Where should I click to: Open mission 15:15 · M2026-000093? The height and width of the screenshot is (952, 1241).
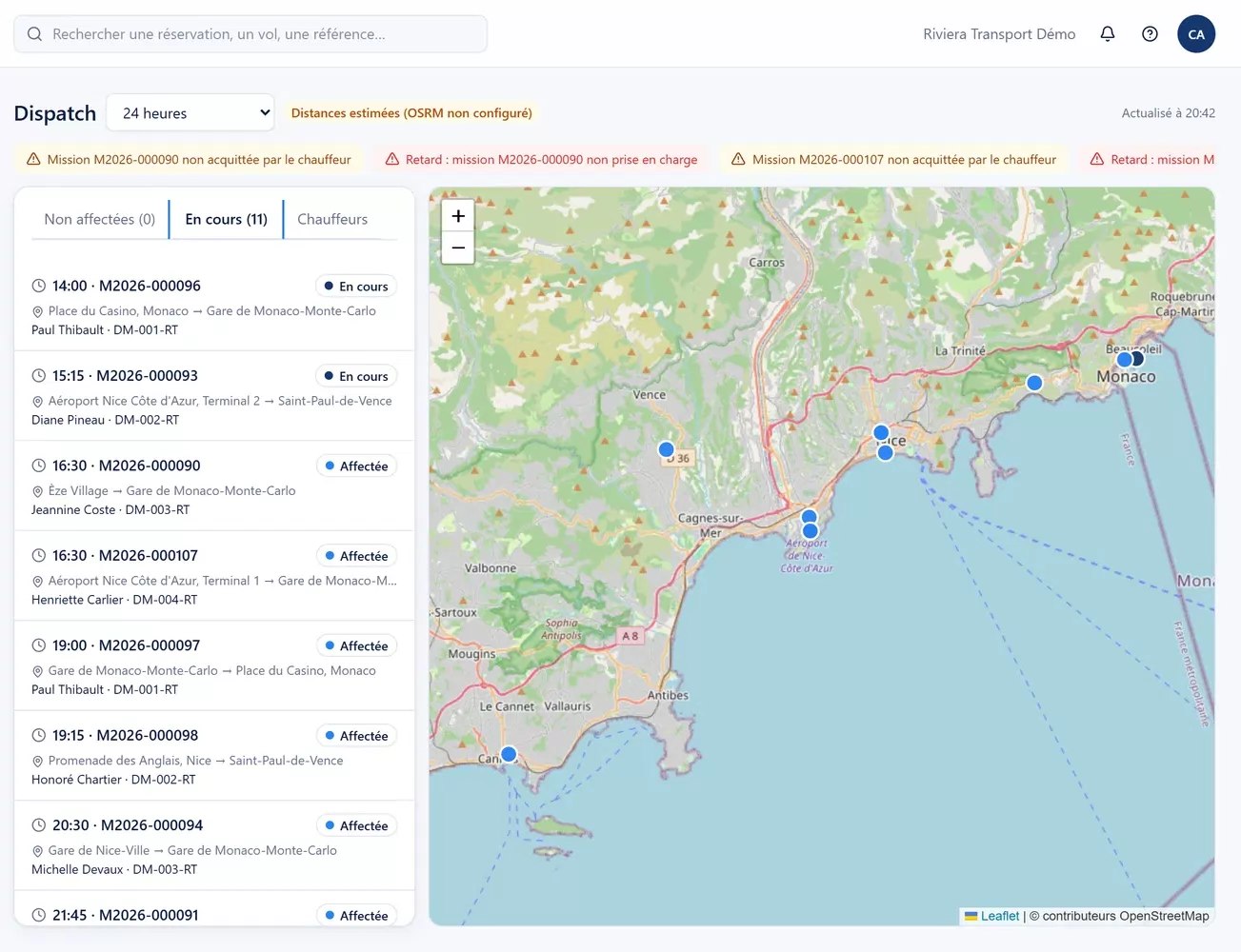[x=214, y=396]
